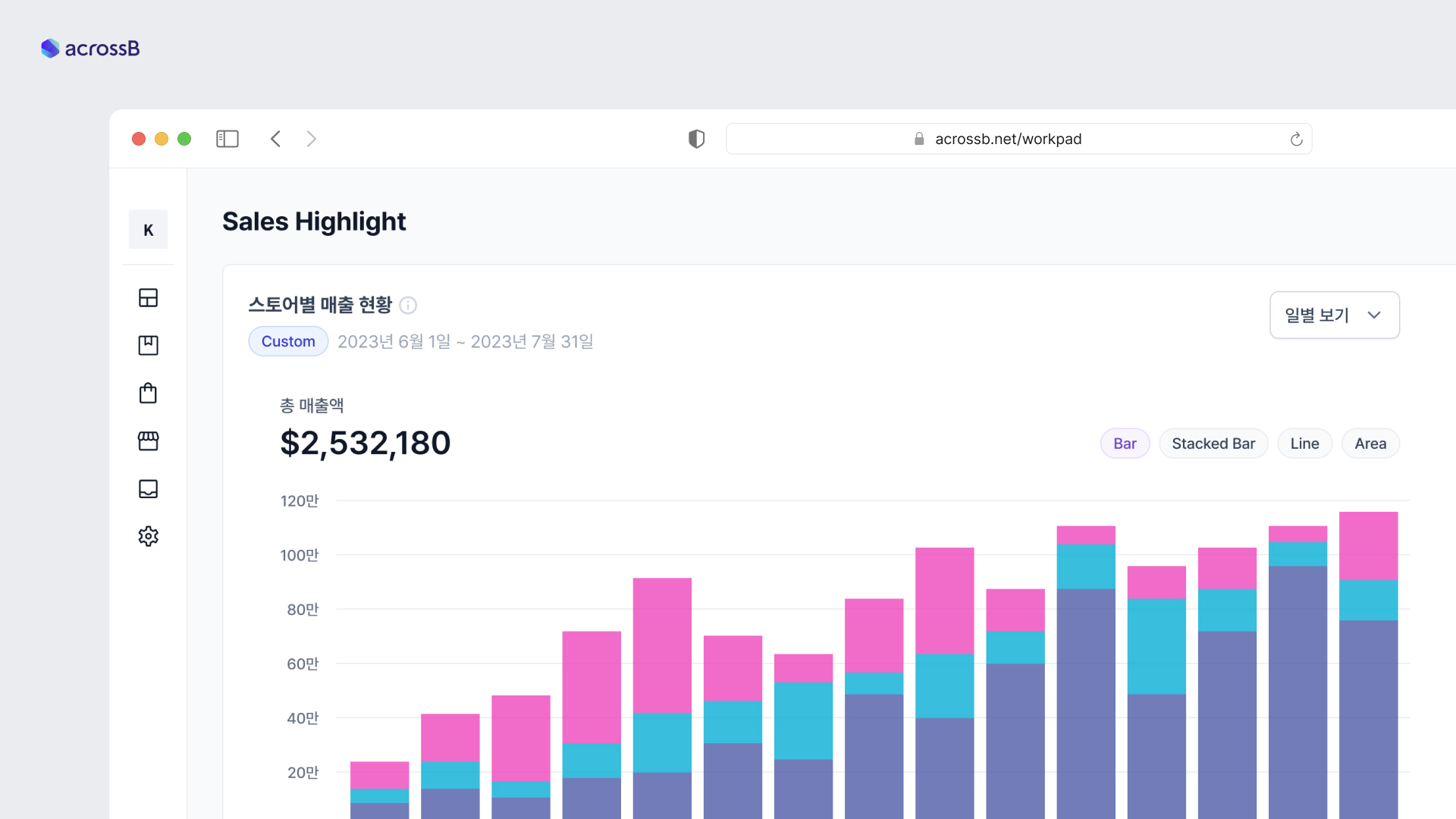Click the acrossb.net/workpad address field
Screen dimensions: 1456x819
1018,139
